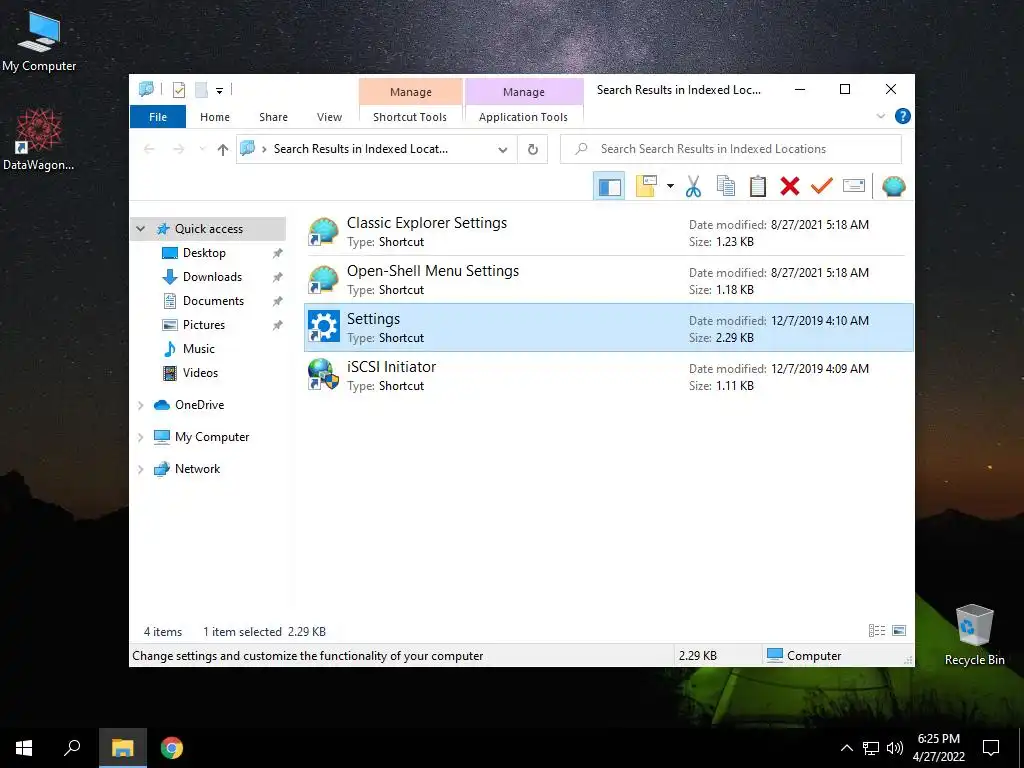Viewport: 1024px width, 768px height.
Task: Expand the ribbon with the chevron next to Help
Action: [880, 116]
